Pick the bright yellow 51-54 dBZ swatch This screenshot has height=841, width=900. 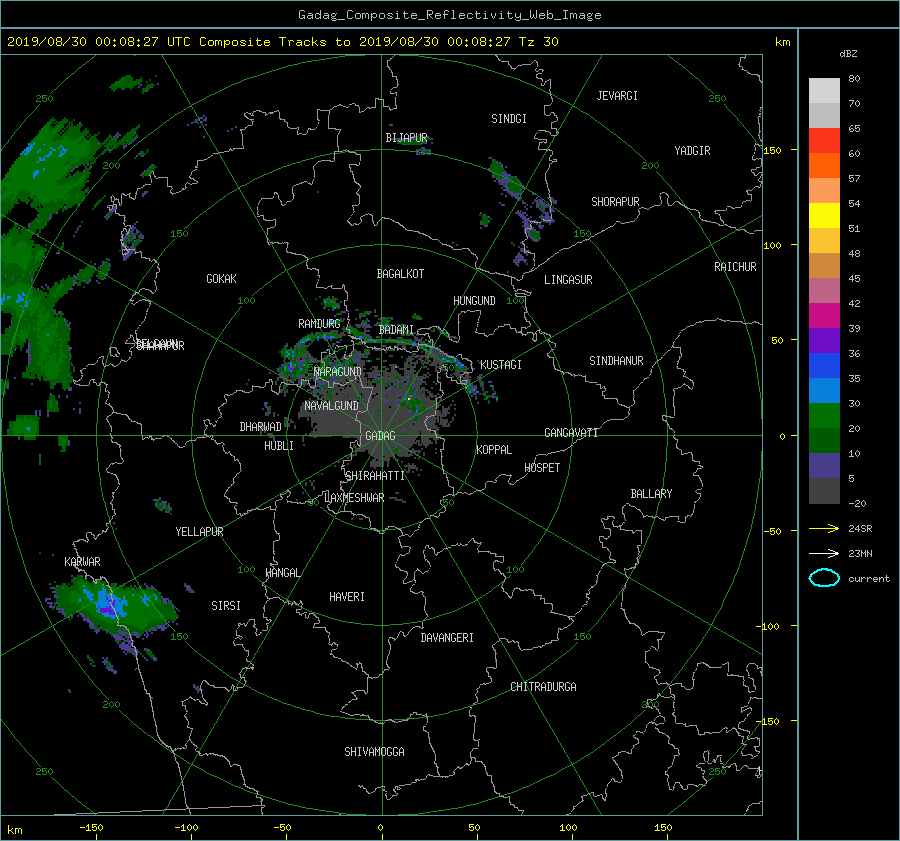[824, 216]
